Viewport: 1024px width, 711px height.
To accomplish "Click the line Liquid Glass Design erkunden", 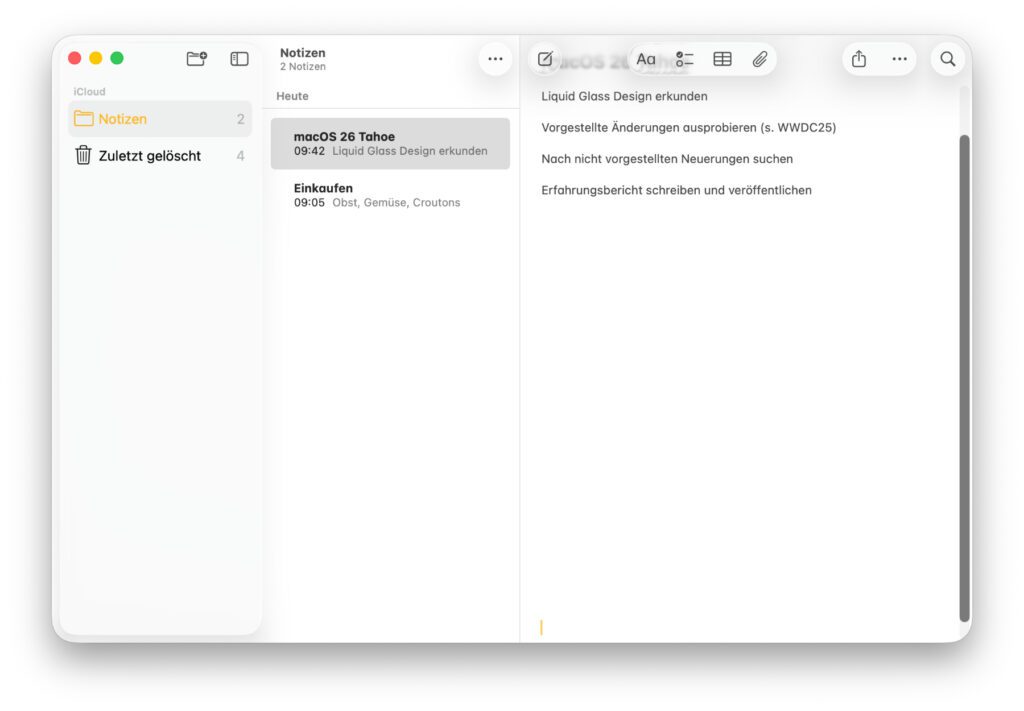I will tap(623, 96).
